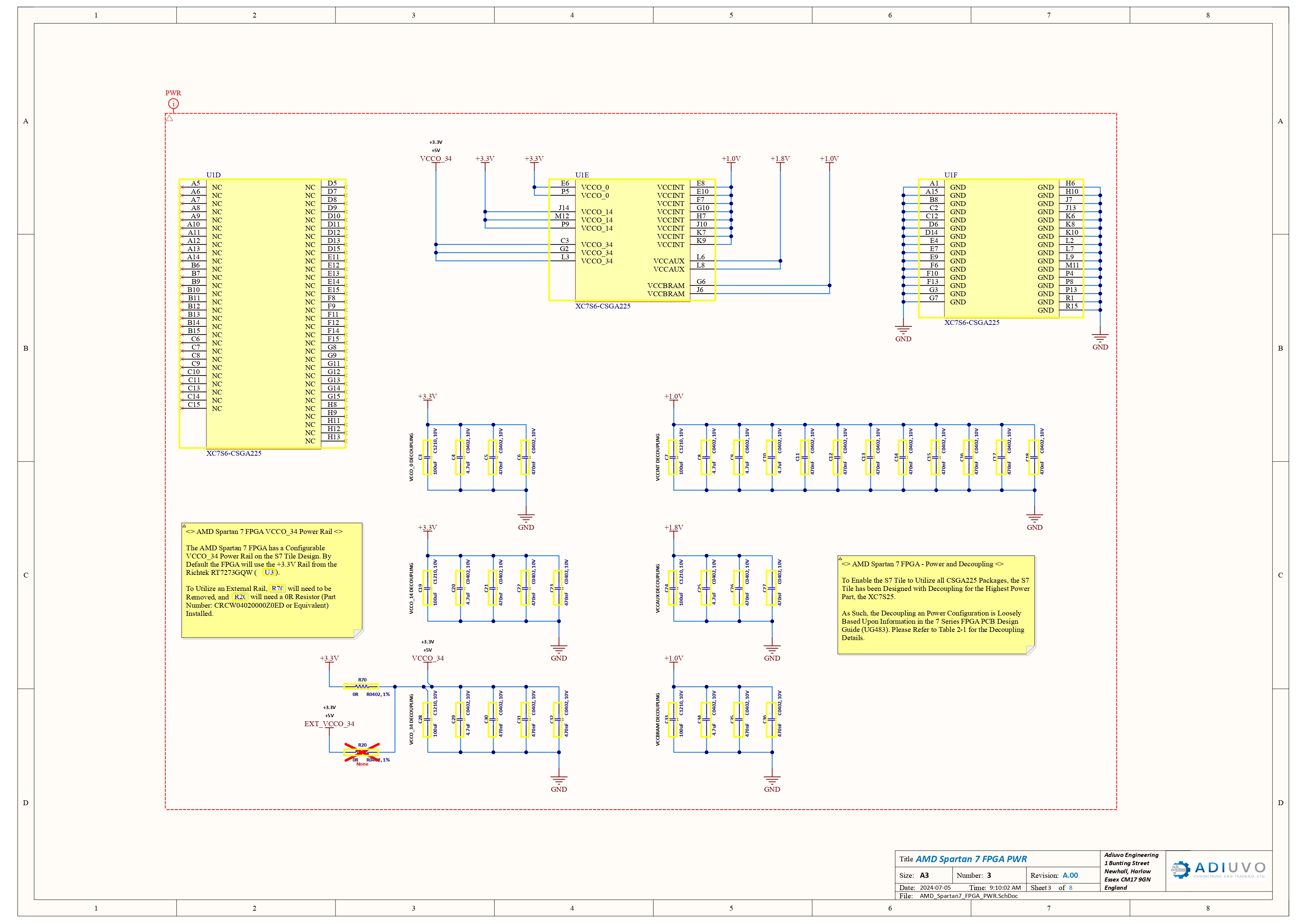Click XC7S6-CSGA225 label under U1D

pyautogui.click(x=234, y=453)
